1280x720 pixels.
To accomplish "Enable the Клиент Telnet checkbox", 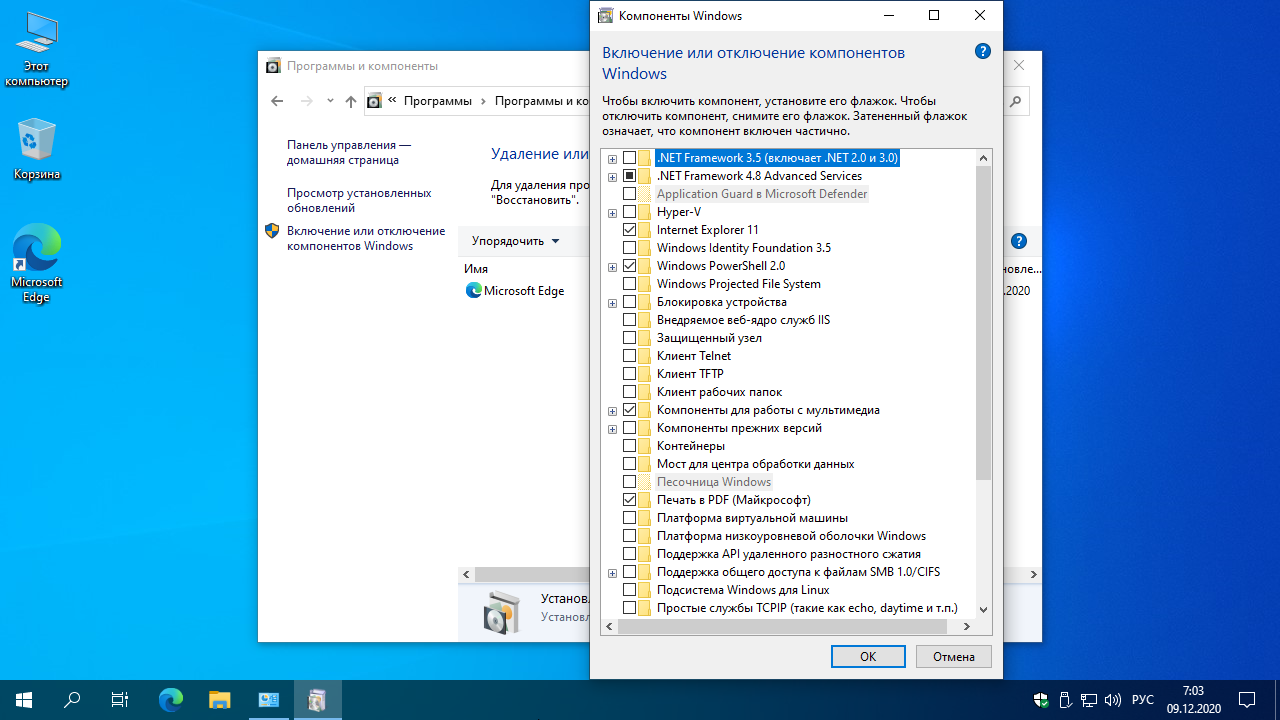I will point(629,356).
